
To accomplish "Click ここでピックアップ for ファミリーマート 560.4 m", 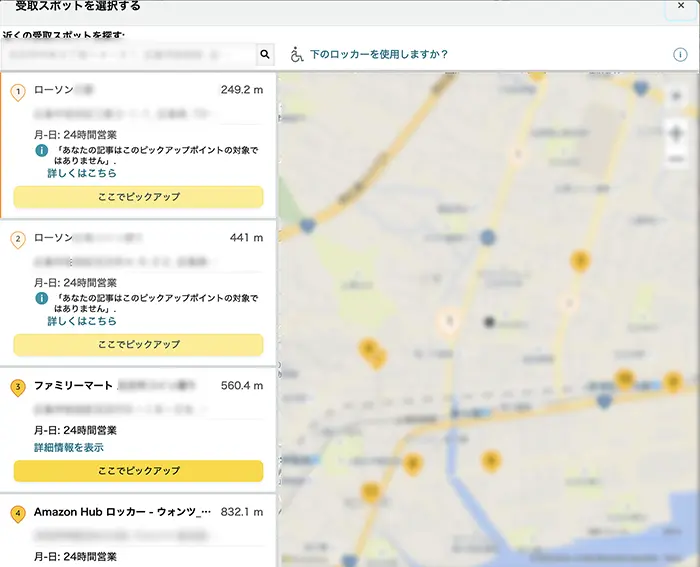I will coord(138,471).
